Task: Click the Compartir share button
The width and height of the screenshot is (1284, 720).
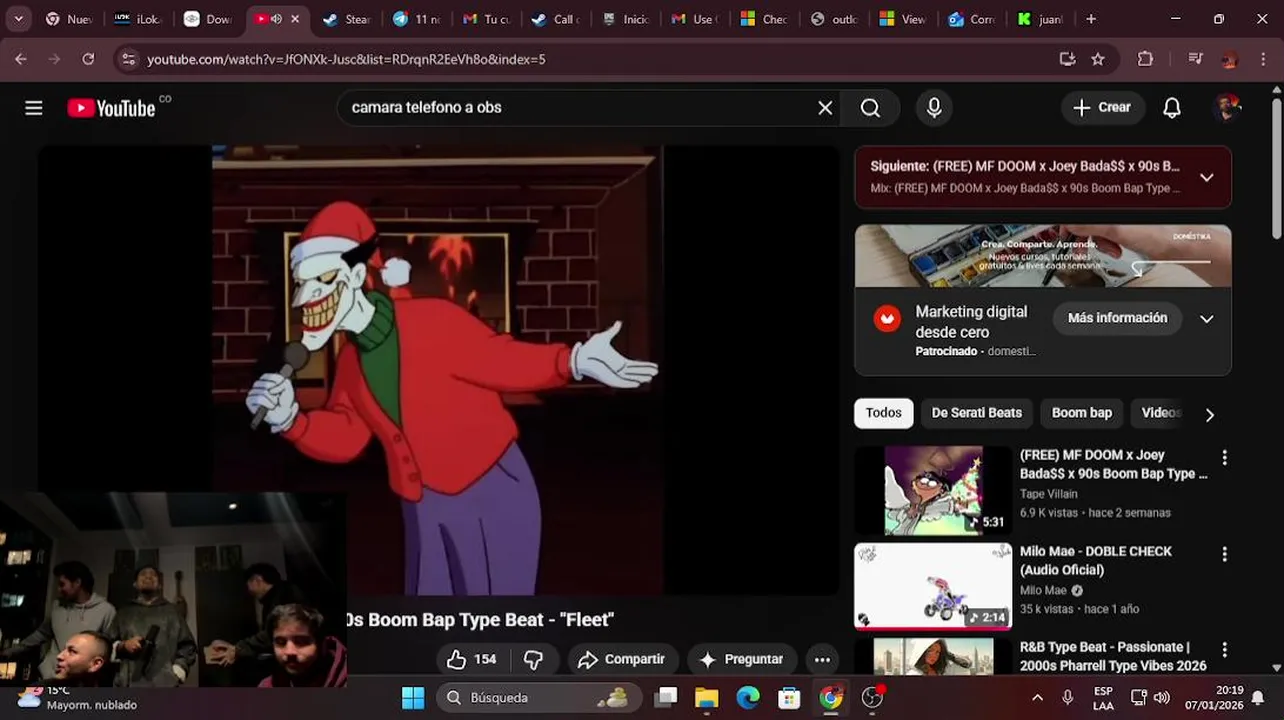Action: [622, 659]
